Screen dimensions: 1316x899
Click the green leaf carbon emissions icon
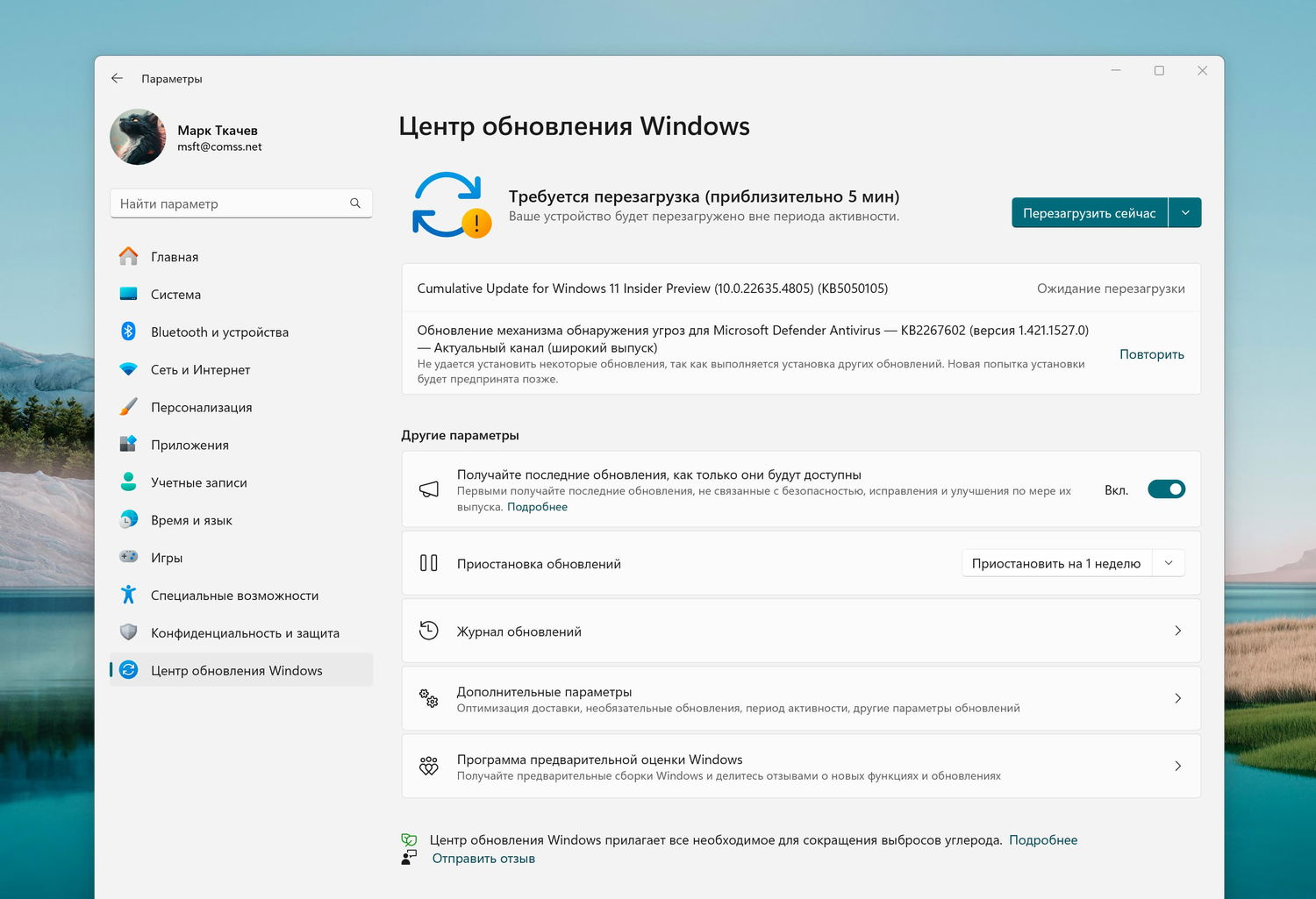[x=409, y=839]
